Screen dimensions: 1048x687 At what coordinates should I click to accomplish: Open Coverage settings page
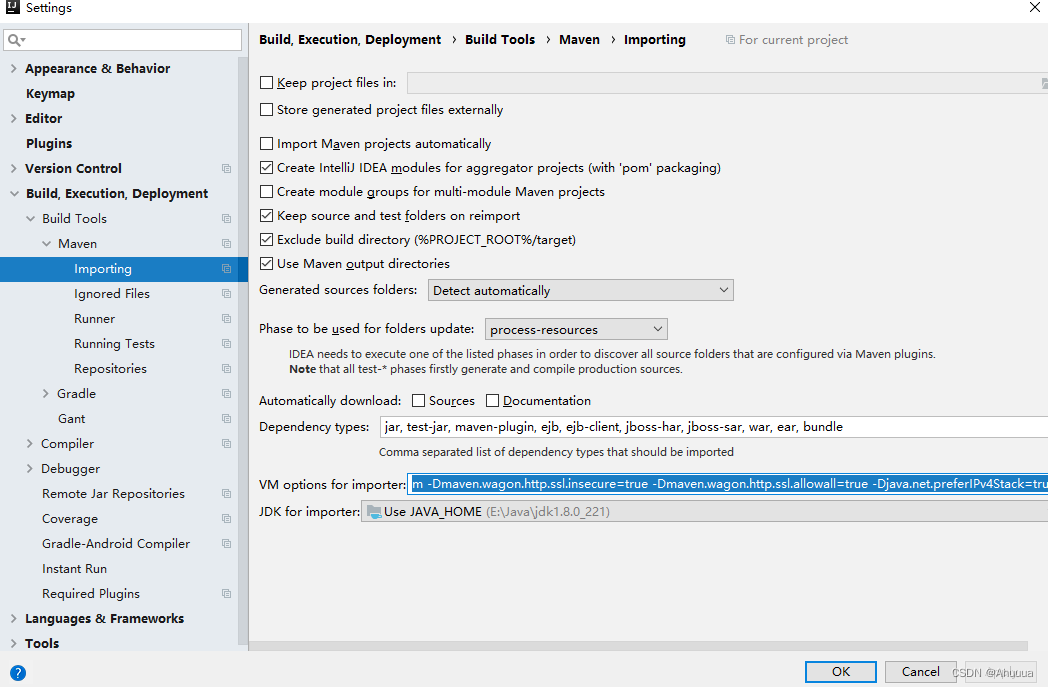click(x=70, y=519)
